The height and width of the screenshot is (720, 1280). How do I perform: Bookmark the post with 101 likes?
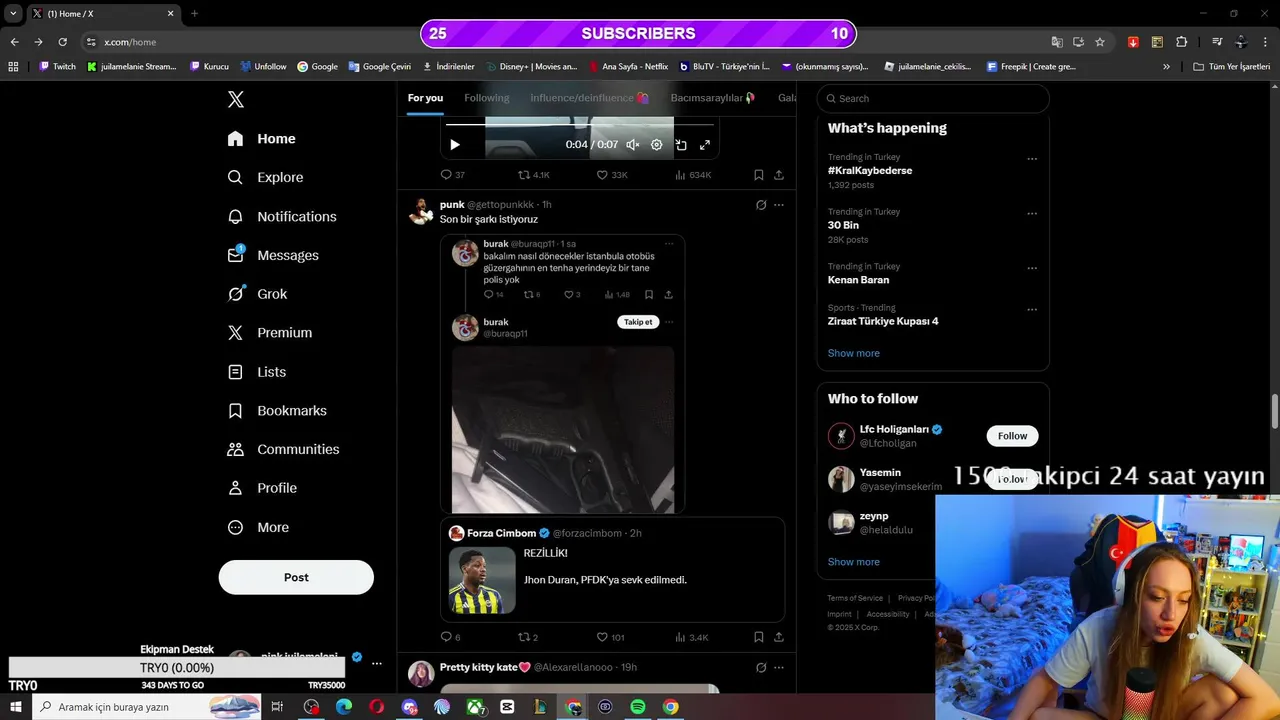(x=759, y=637)
